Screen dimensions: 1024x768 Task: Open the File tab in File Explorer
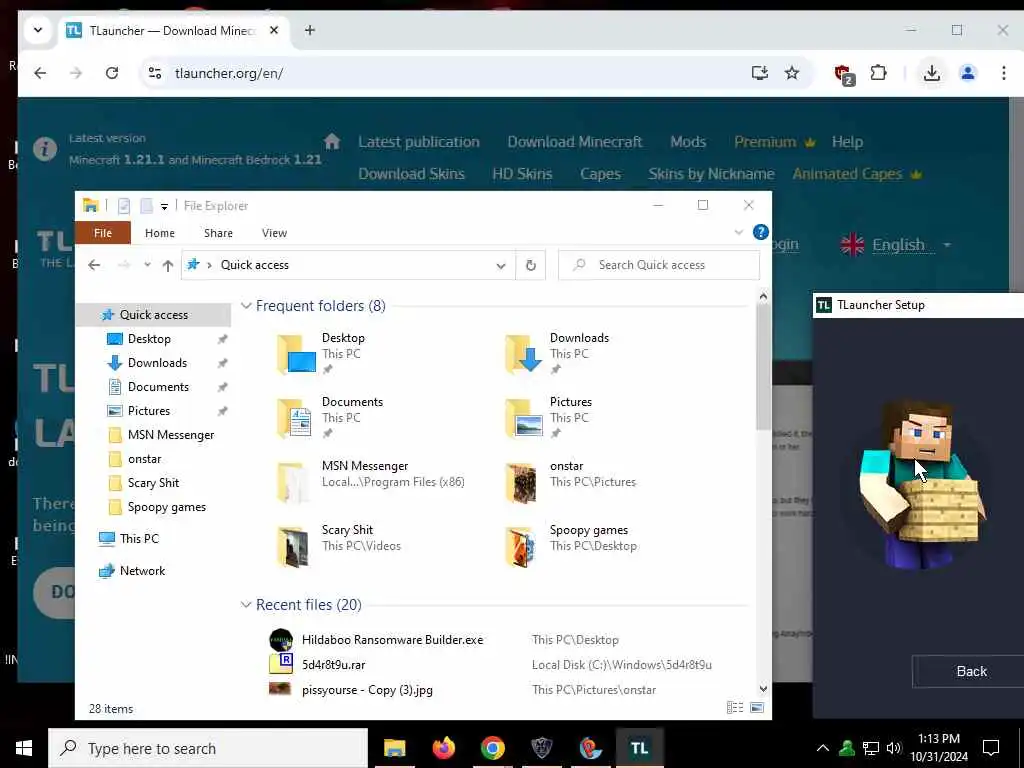tap(103, 232)
